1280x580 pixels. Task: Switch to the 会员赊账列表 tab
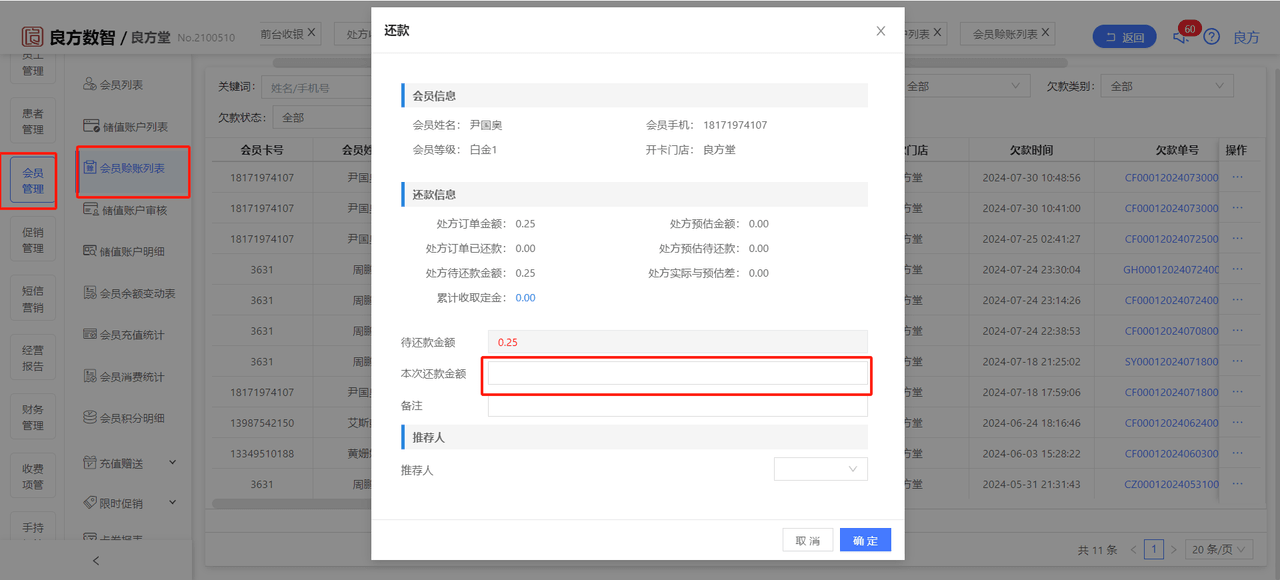(1005, 34)
